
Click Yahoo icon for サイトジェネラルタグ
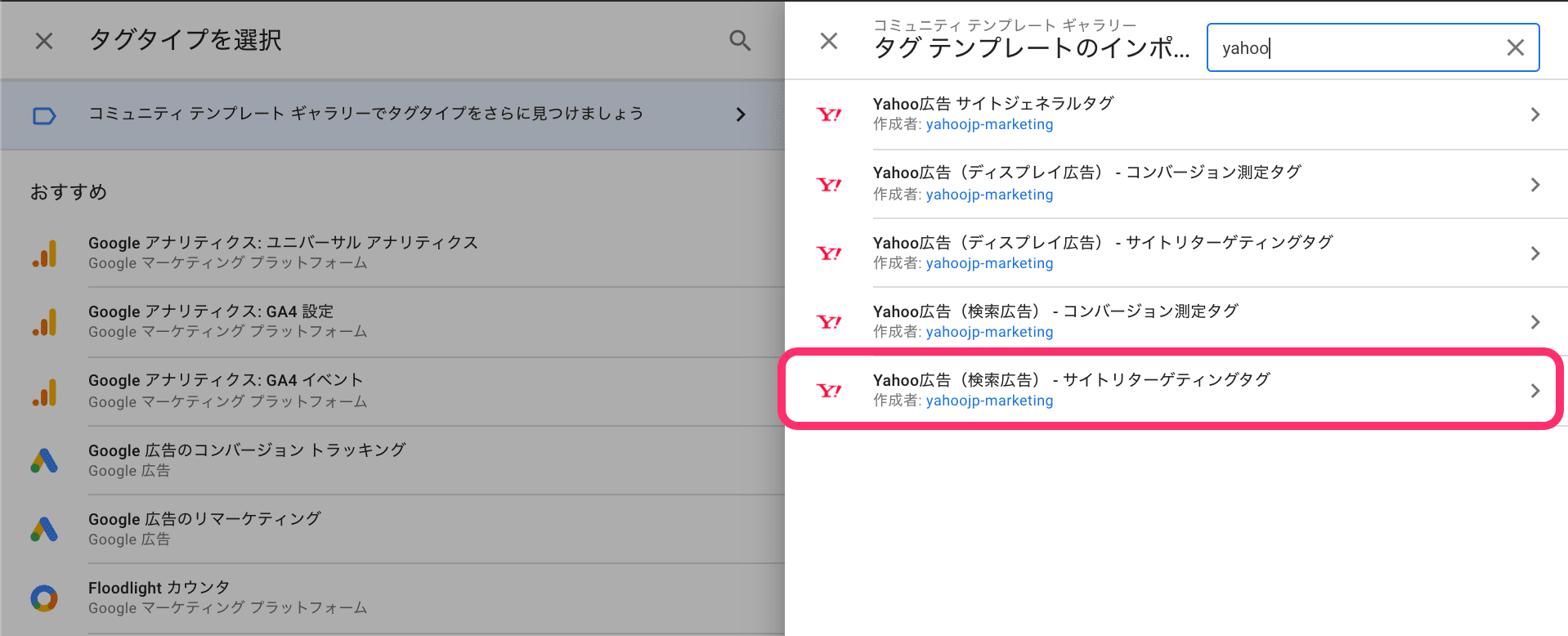(x=829, y=114)
